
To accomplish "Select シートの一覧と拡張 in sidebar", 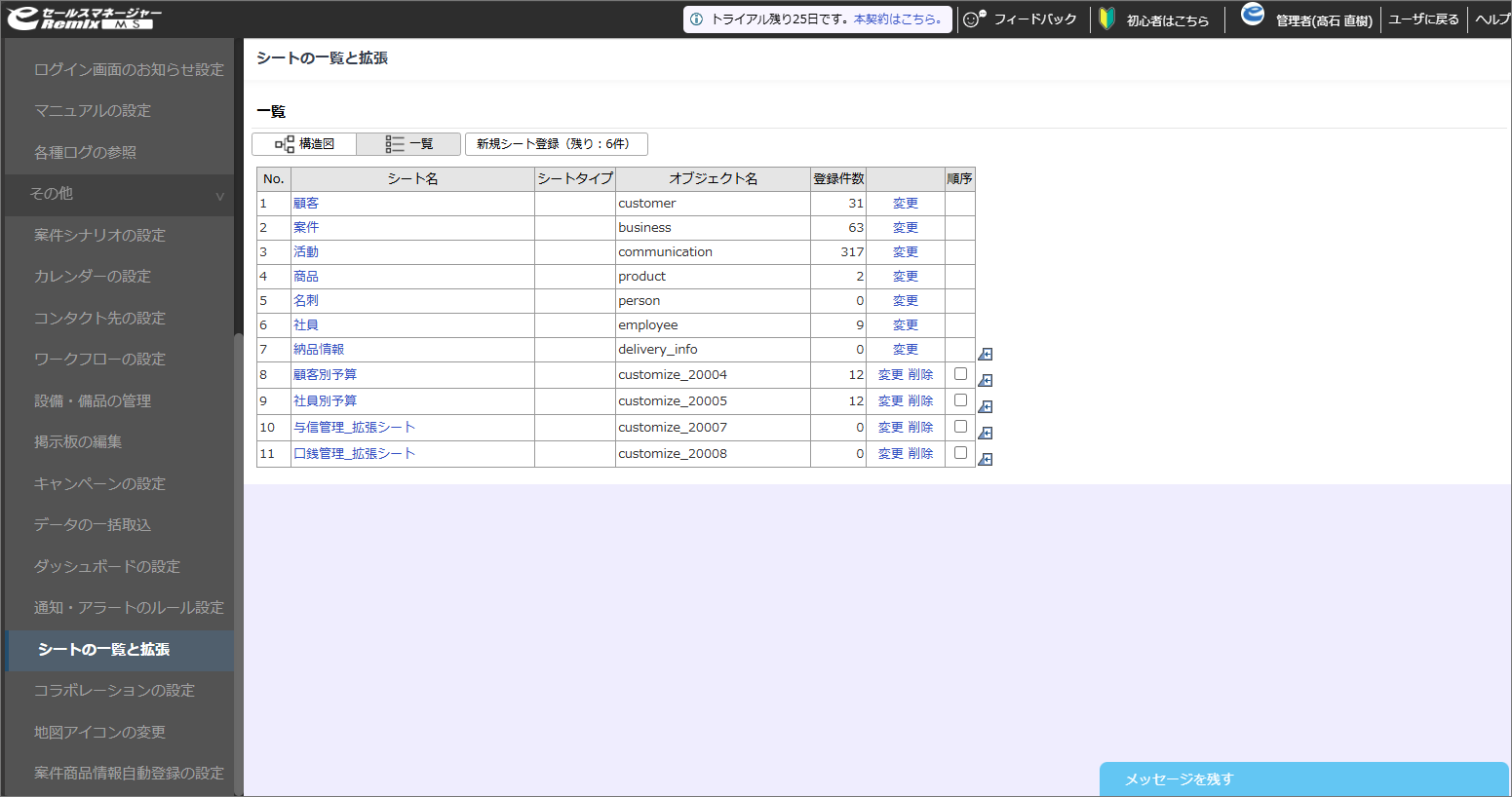I will pyautogui.click(x=119, y=650).
